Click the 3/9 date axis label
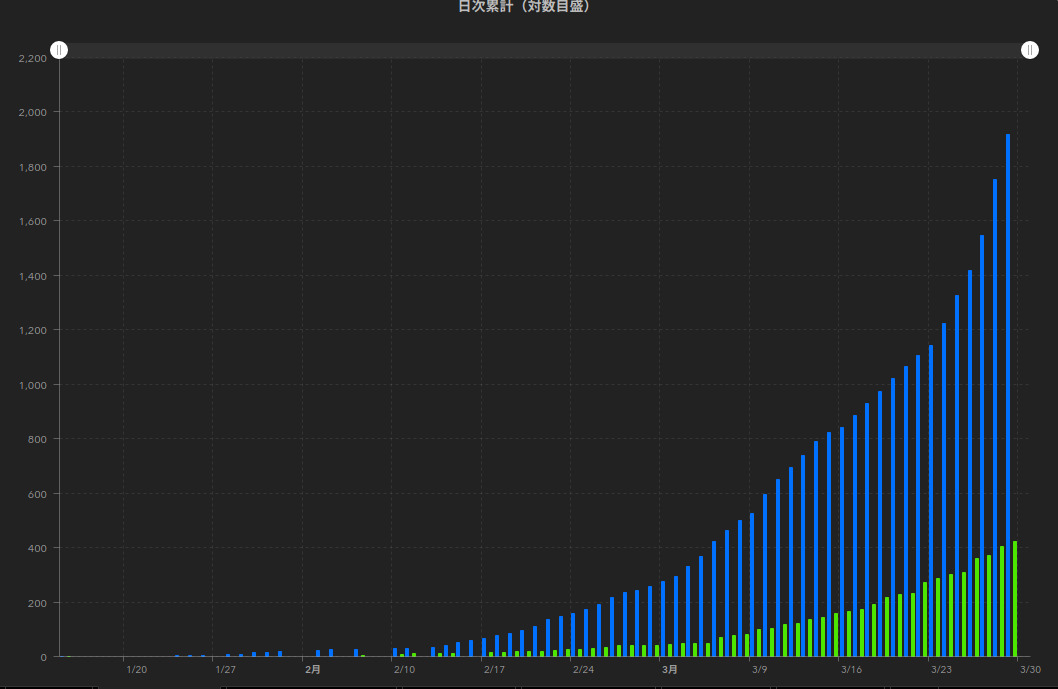The width and height of the screenshot is (1058, 689). point(760,670)
